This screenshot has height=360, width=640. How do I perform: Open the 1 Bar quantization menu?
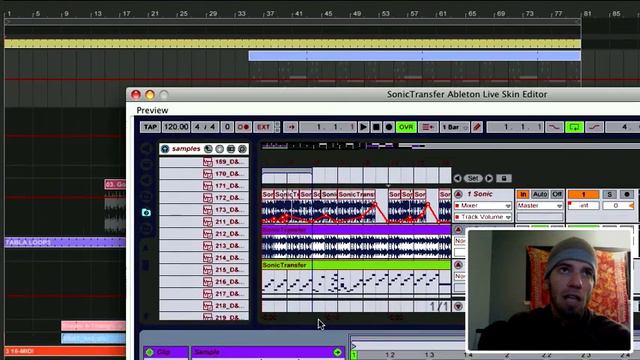coord(454,127)
